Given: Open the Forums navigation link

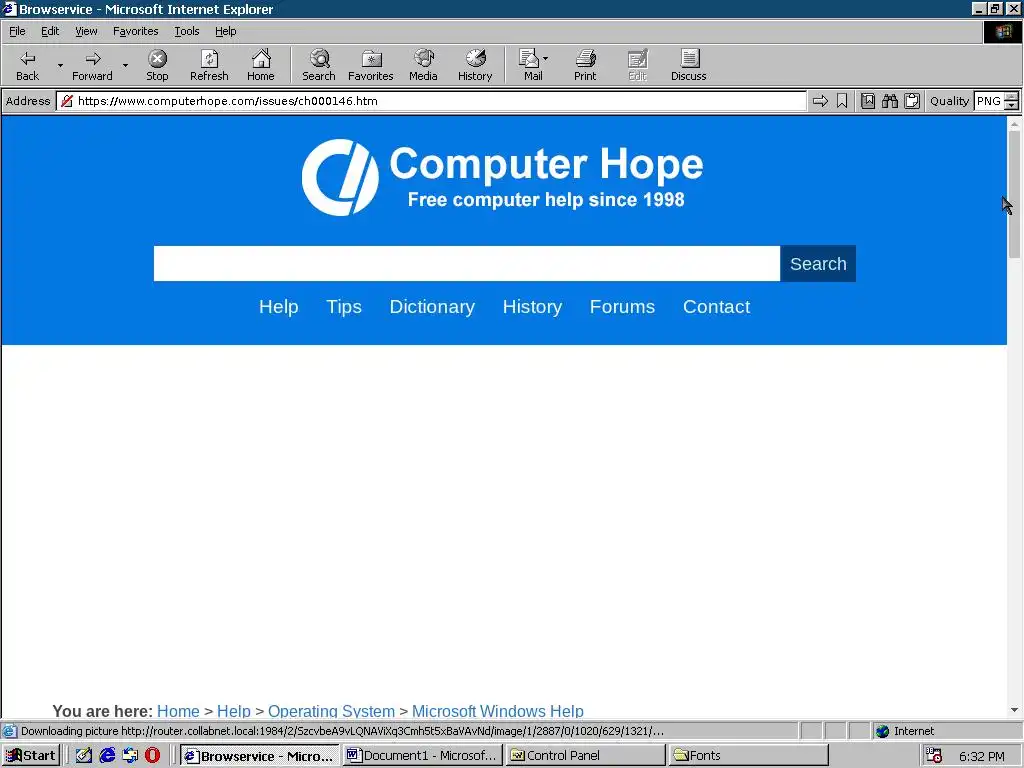Looking at the screenshot, I should pyautogui.click(x=622, y=306).
